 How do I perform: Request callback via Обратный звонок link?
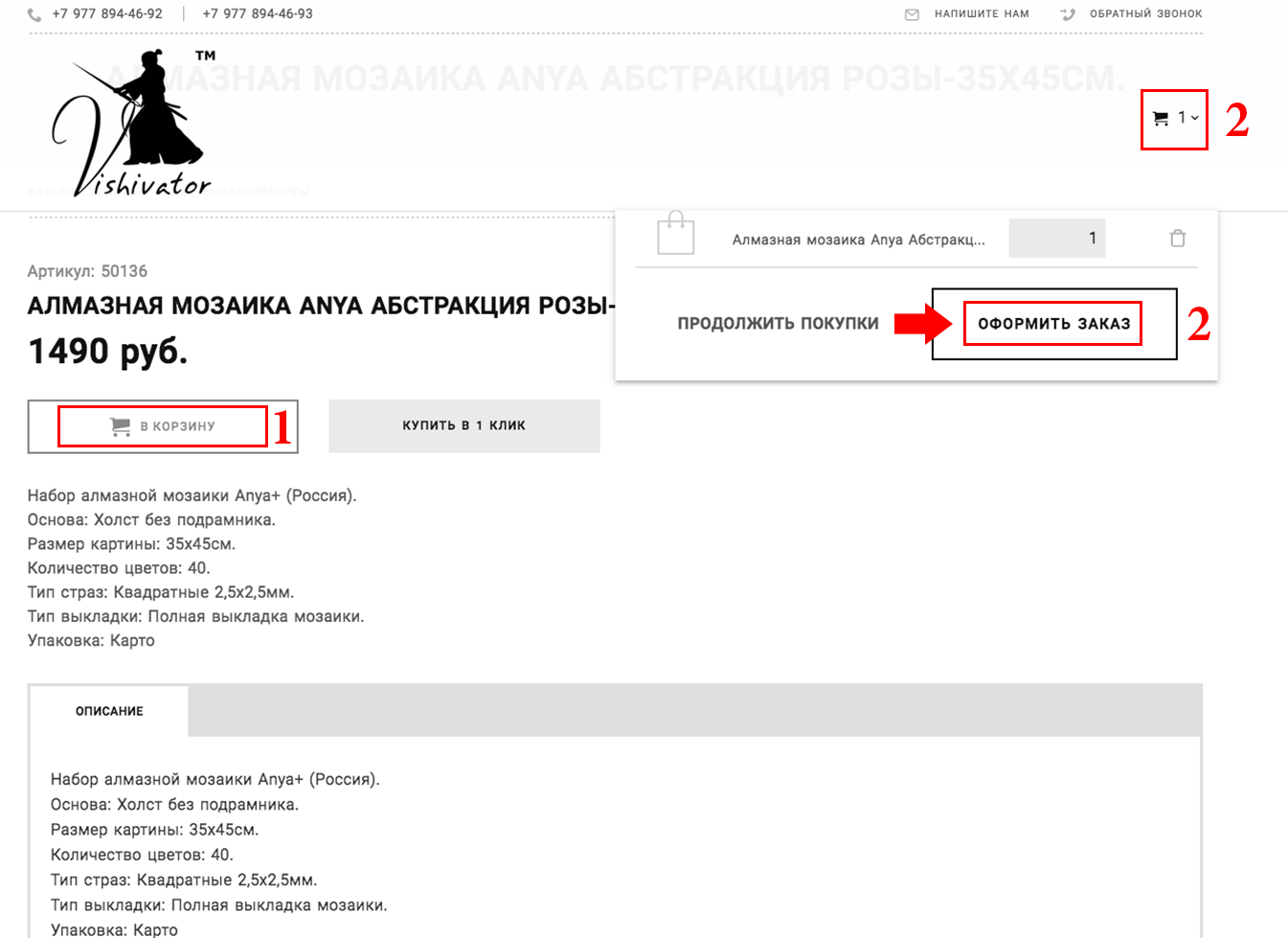pos(1145,14)
